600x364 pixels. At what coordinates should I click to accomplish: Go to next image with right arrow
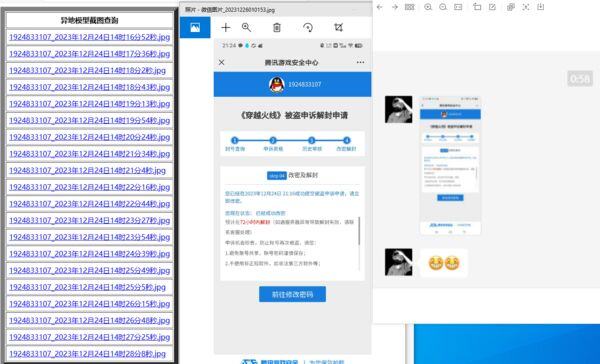(x=395, y=7)
